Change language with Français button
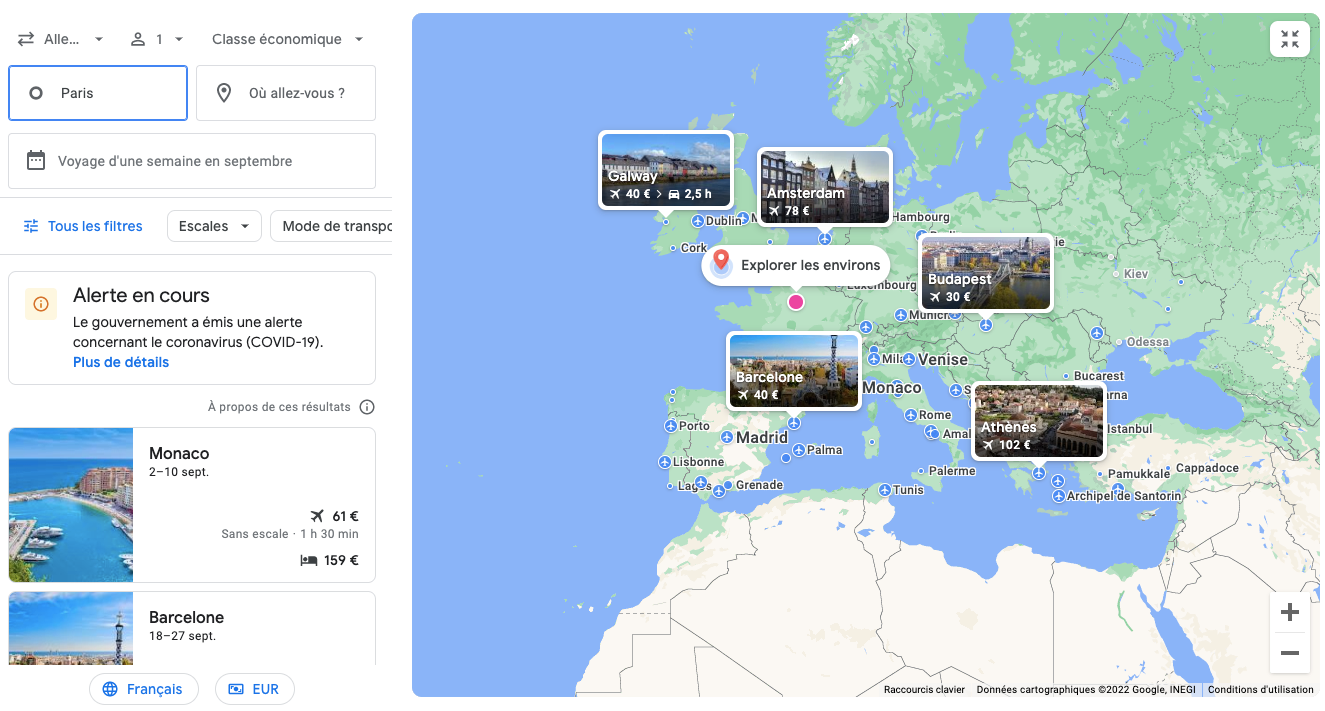The image size is (1325, 711). point(144,689)
